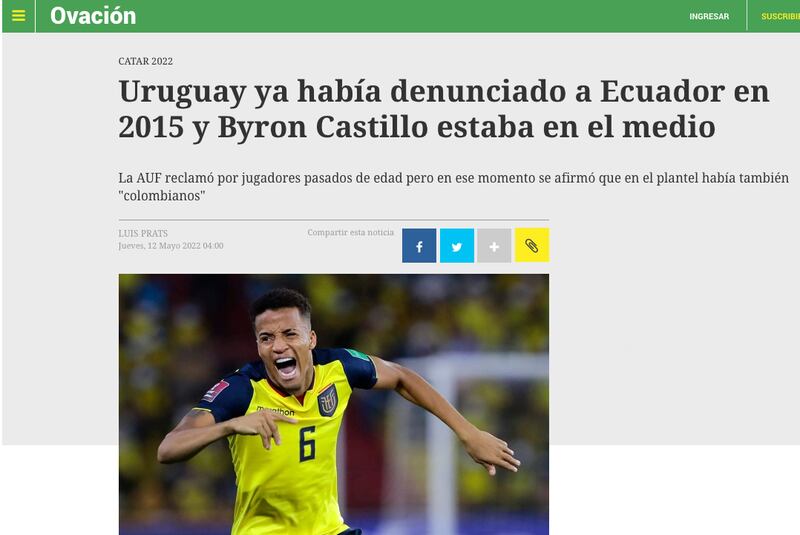Image resolution: width=800 pixels, height=535 pixels.
Task: Go to Ovación home logo
Action: coord(93,16)
